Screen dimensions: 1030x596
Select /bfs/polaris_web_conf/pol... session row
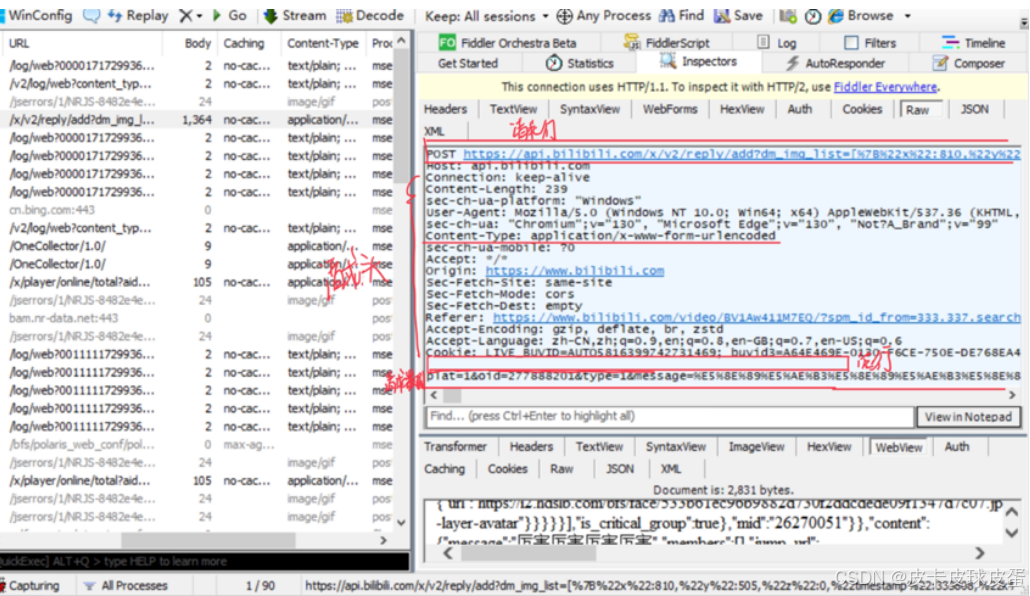pyautogui.click(x=197, y=444)
